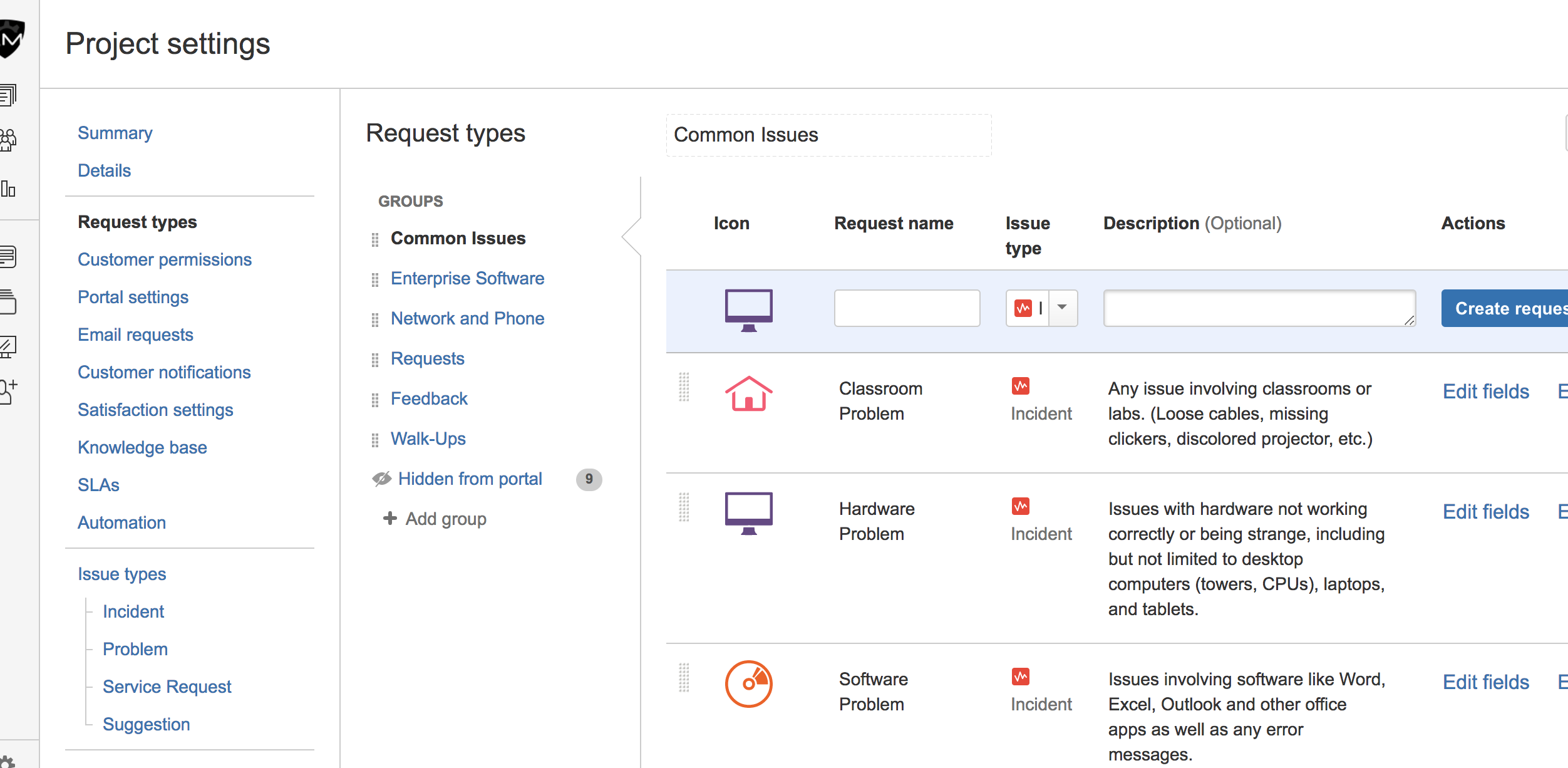Viewport: 1568px width, 768px height.
Task: Collapse the Issue types section
Action: (x=121, y=574)
